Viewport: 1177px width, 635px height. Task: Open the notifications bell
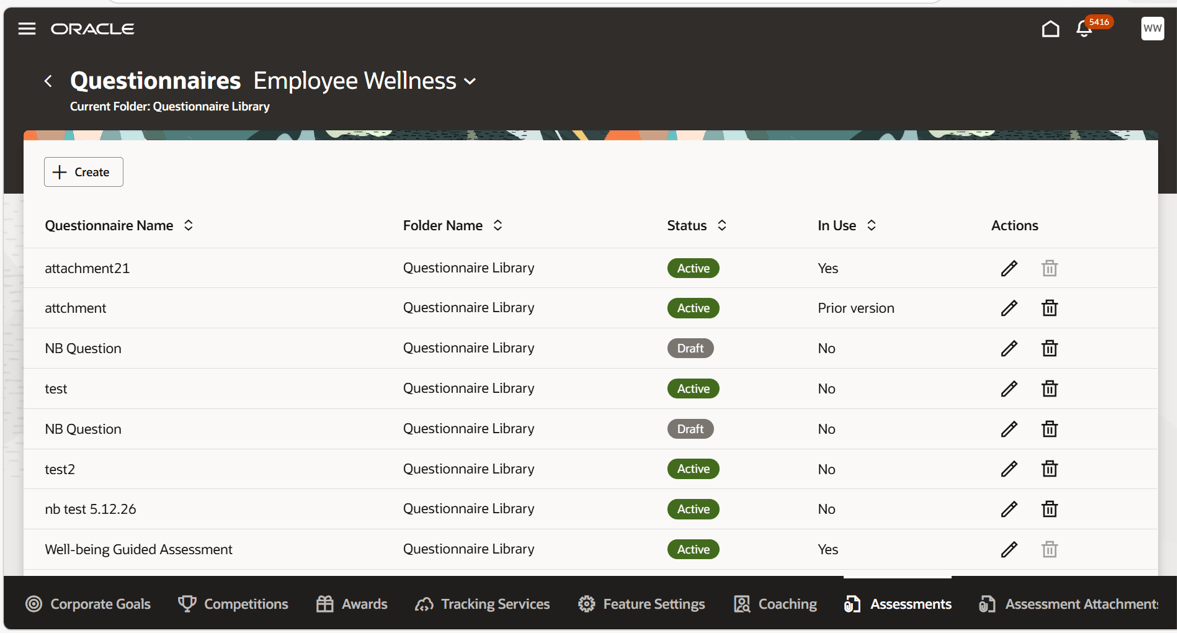click(1083, 29)
